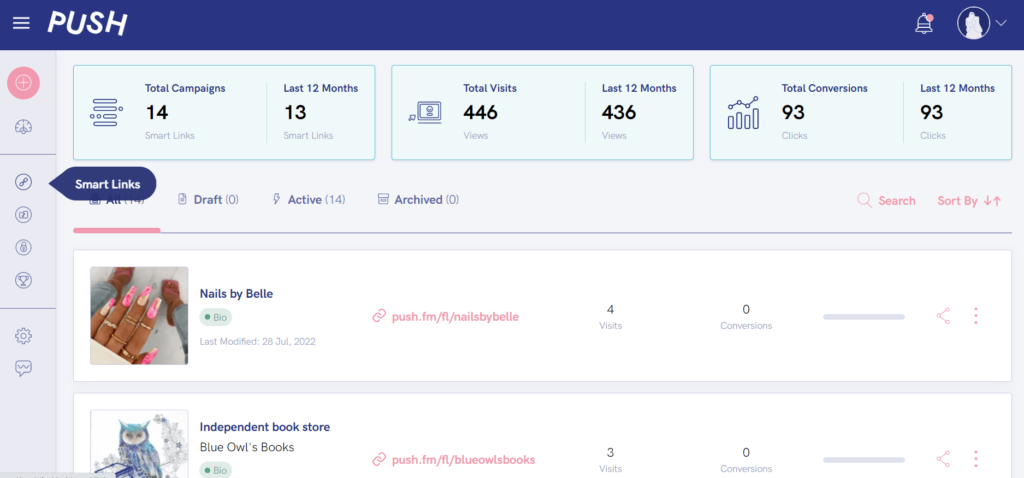Open the blue owl thumbnail
Viewport: 1024px width, 478px height.
click(x=139, y=443)
